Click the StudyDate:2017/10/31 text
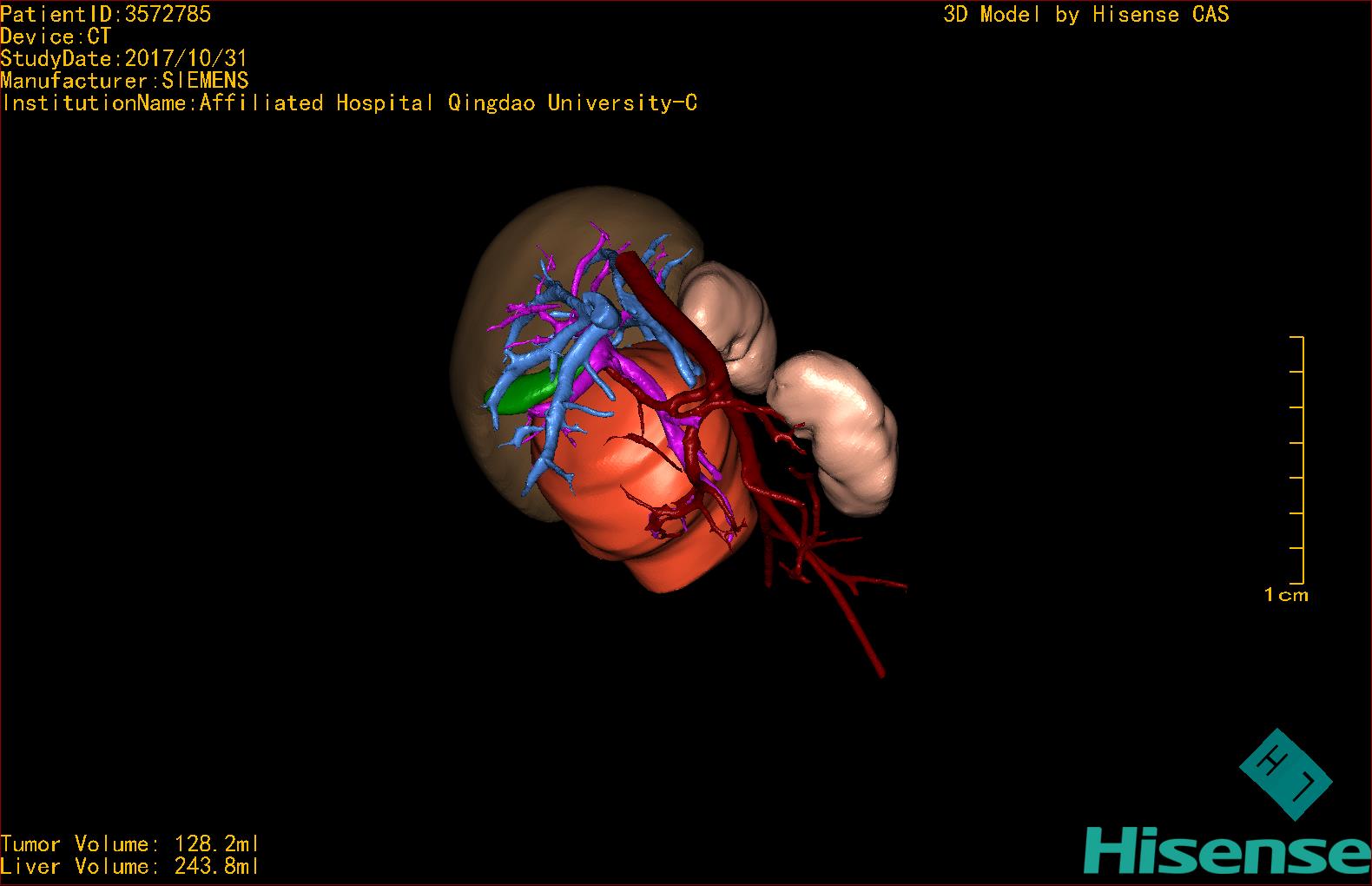The image size is (1372, 886). click(124, 58)
